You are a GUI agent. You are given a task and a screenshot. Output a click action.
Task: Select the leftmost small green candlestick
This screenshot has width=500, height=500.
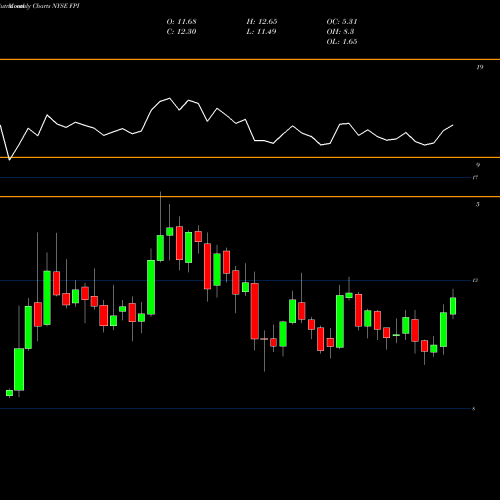9,393
